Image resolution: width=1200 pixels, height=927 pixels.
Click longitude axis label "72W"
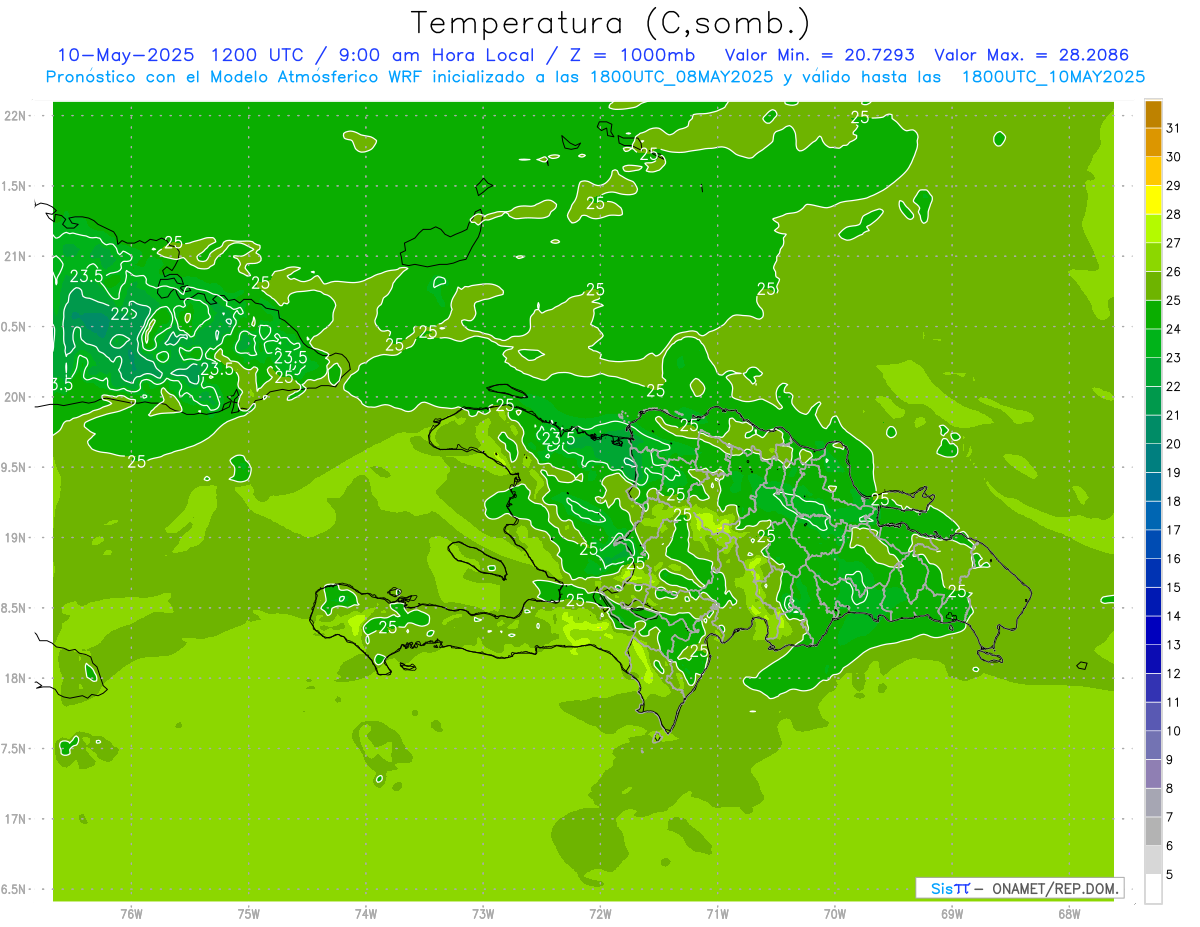600,914
